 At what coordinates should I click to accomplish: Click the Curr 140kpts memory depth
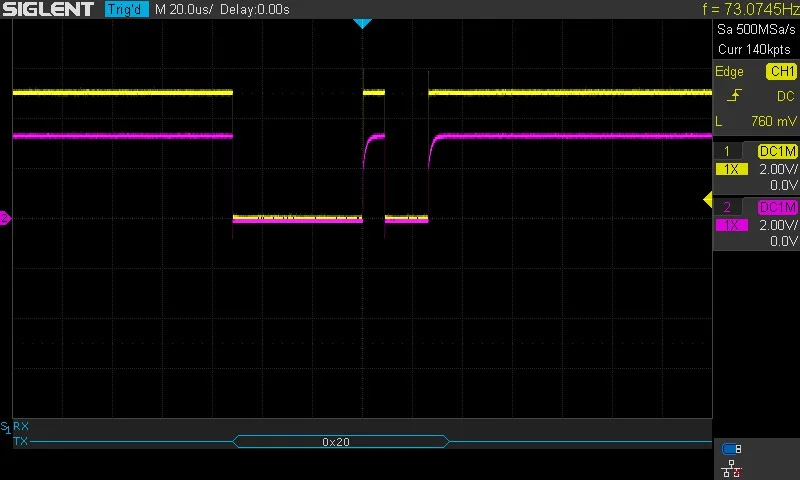click(x=754, y=49)
